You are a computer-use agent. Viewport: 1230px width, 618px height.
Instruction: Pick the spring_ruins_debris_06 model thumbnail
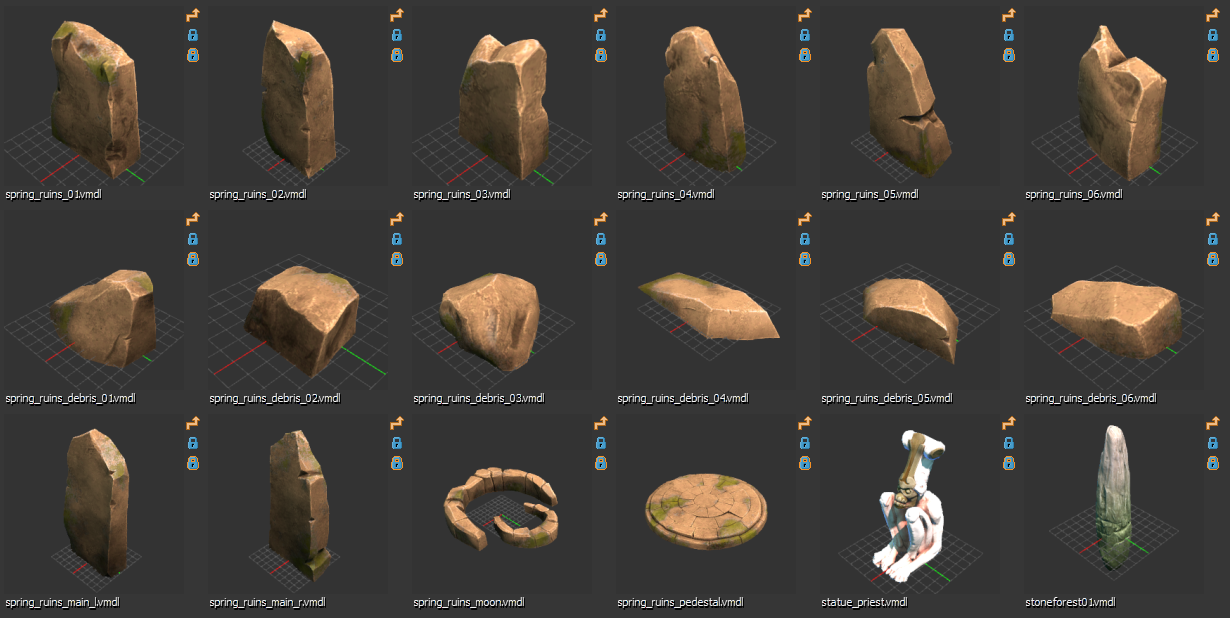pos(1113,302)
